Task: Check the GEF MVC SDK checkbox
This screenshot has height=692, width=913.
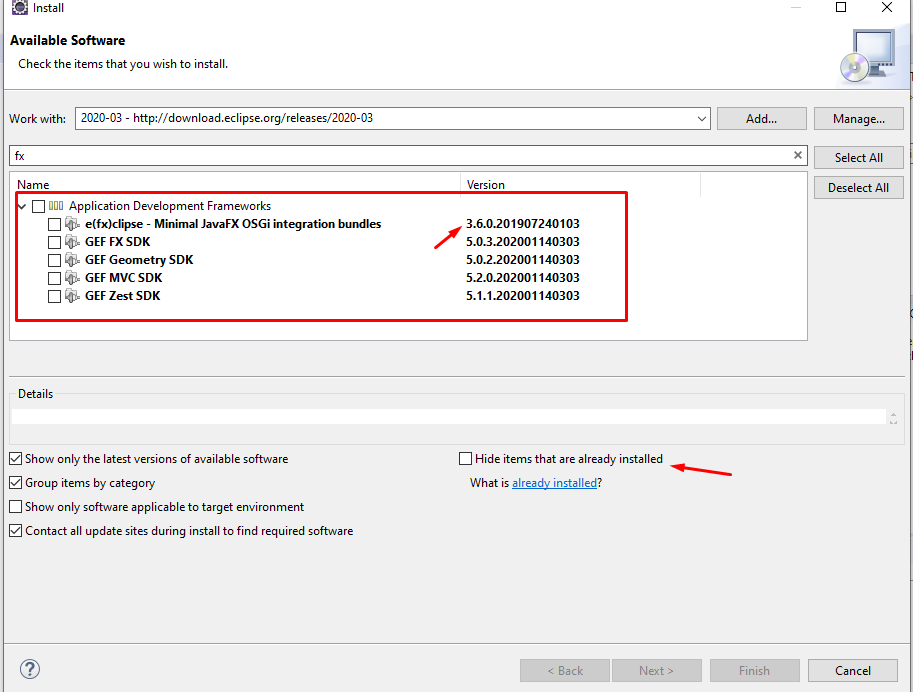Action: tap(54, 278)
